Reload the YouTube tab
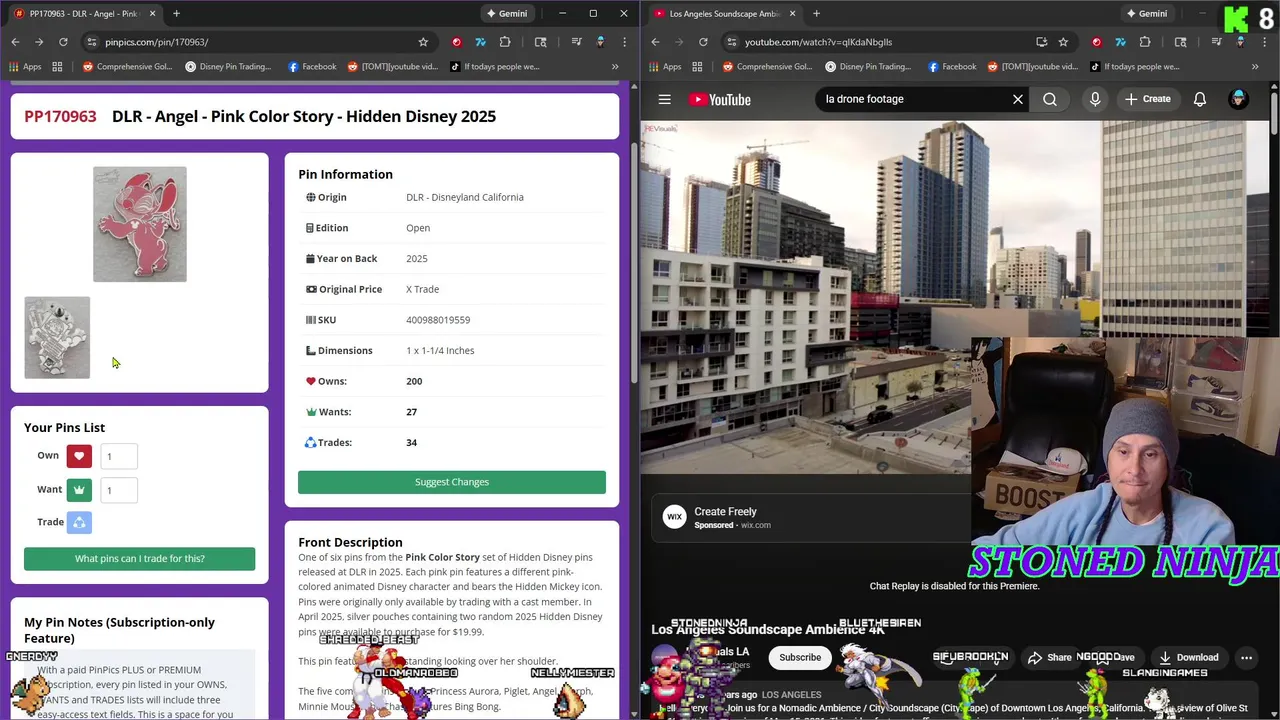 tap(703, 42)
